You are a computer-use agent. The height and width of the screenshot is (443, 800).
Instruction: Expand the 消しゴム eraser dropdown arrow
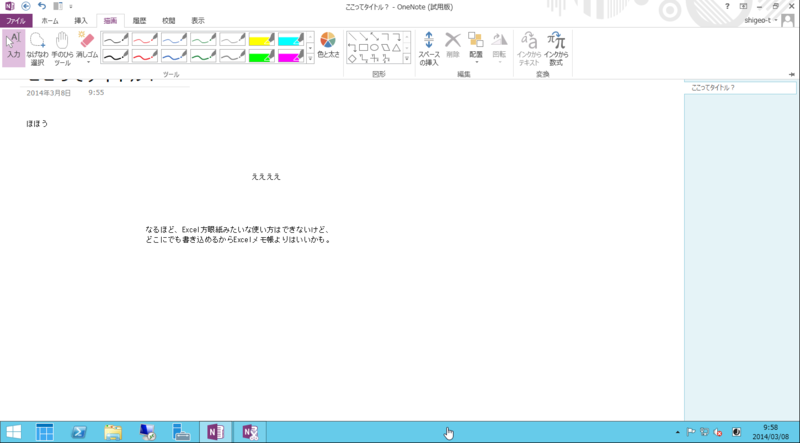point(88,63)
